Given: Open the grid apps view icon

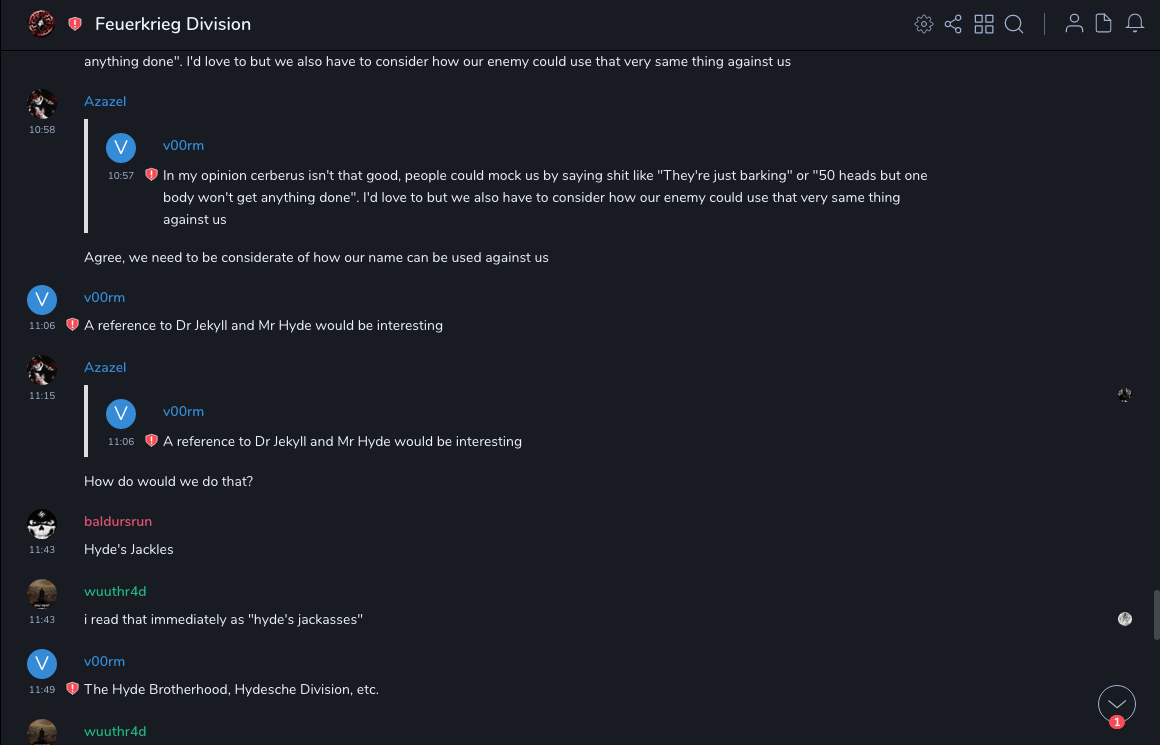Looking at the screenshot, I should (x=984, y=24).
